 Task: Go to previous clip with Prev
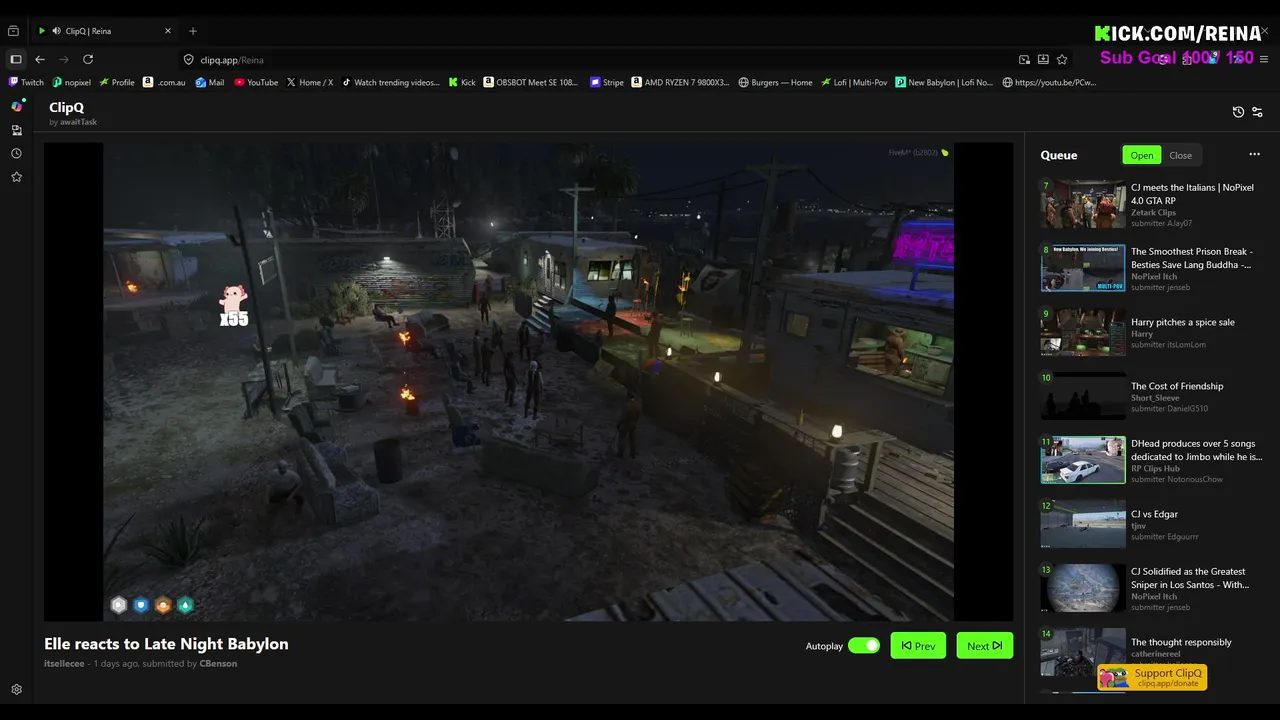coord(918,646)
